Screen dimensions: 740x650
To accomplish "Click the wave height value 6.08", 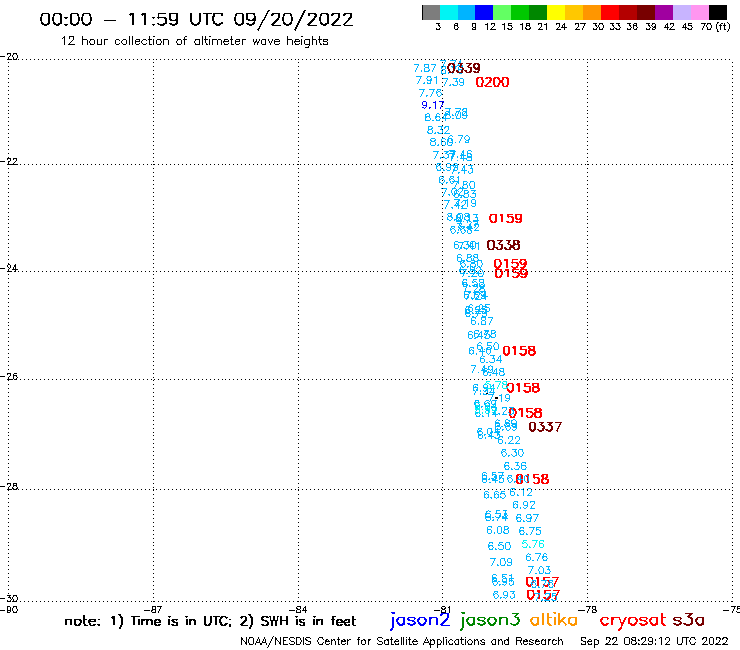I will click(x=498, y=530).
